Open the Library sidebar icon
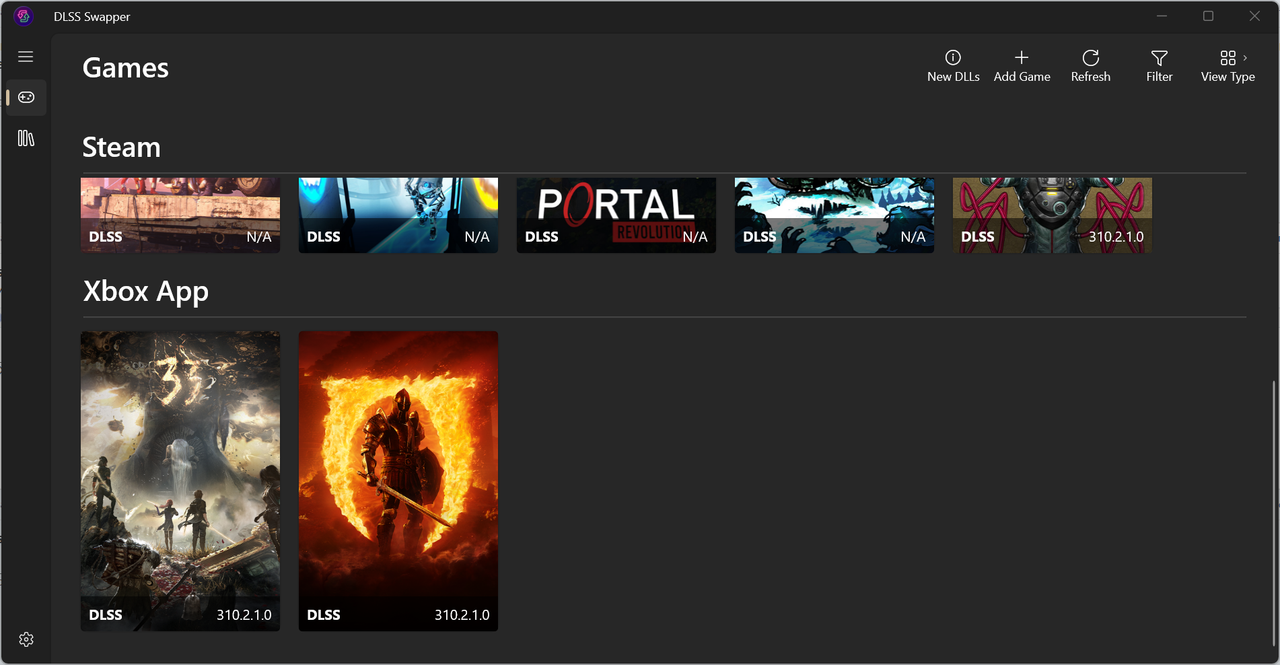The width and height of the screenshot is (1280, 665). click(x=26, y=138)
